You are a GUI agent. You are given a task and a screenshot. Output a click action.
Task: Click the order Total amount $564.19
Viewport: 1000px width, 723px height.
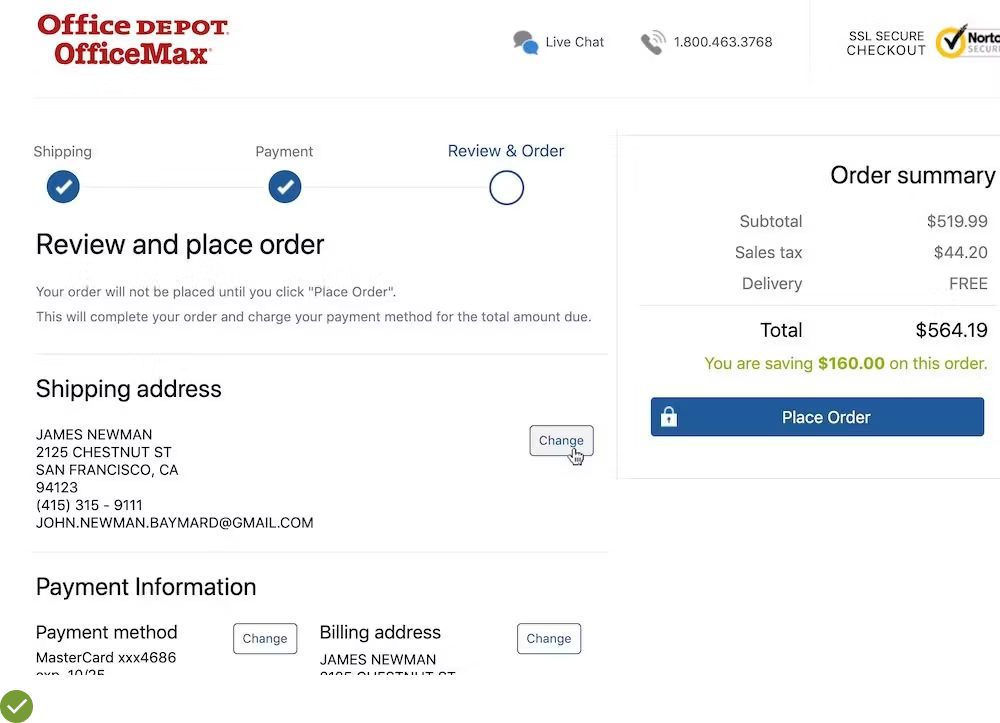pos(951,330)
